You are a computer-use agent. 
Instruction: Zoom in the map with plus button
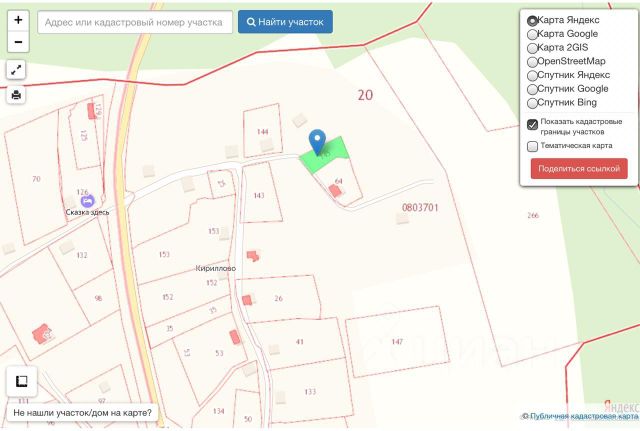point(18,20)
